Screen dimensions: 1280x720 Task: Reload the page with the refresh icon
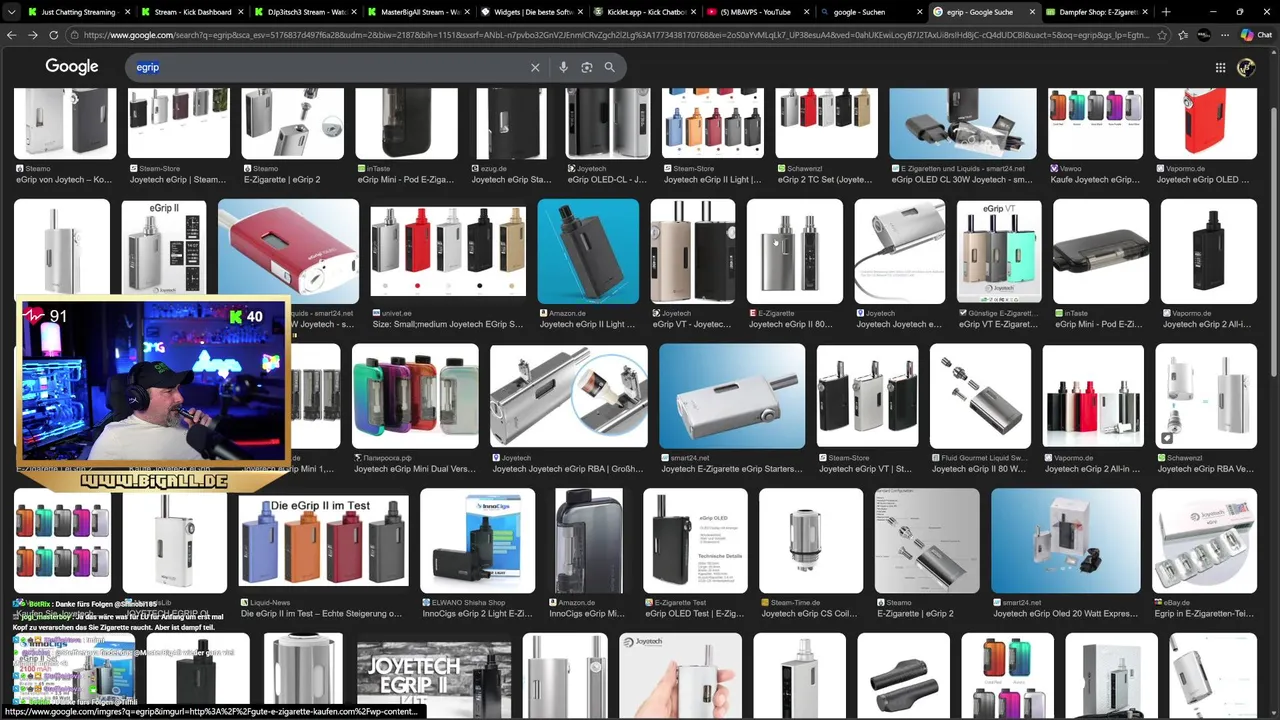click(x=53, y=35)
